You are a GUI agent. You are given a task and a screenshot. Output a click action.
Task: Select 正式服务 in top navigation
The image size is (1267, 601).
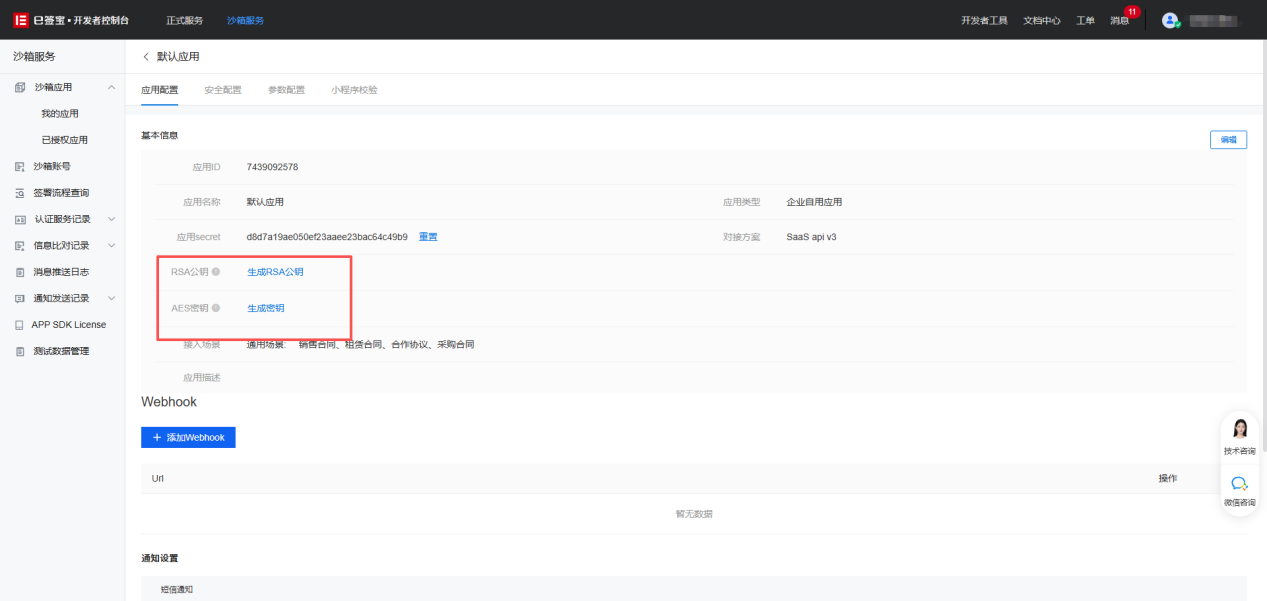click(184, 20)
